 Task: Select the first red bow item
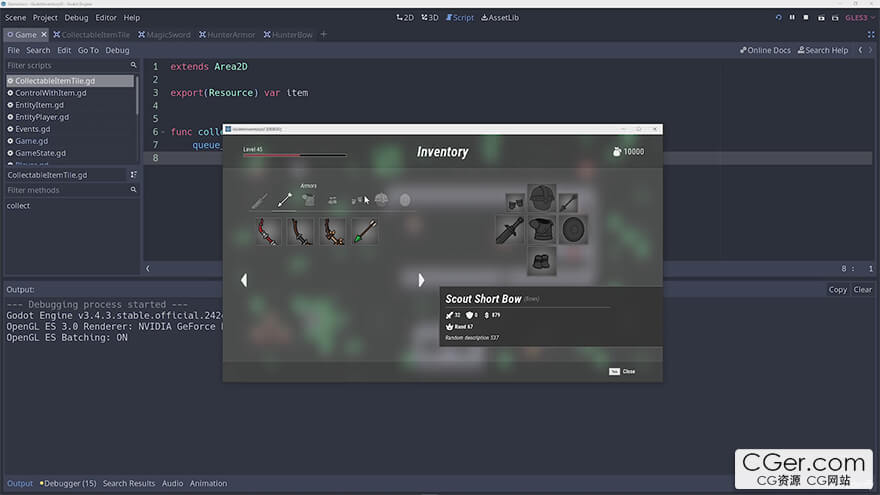pyautogui.click(x=268, y=231)
